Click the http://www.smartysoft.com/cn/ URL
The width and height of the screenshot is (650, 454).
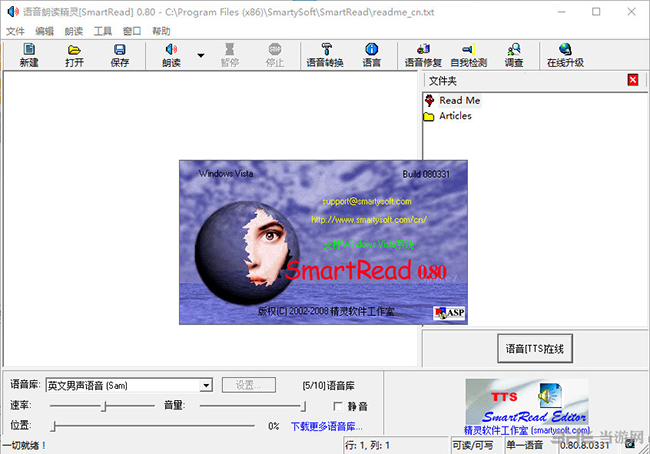tap(369, 220)
